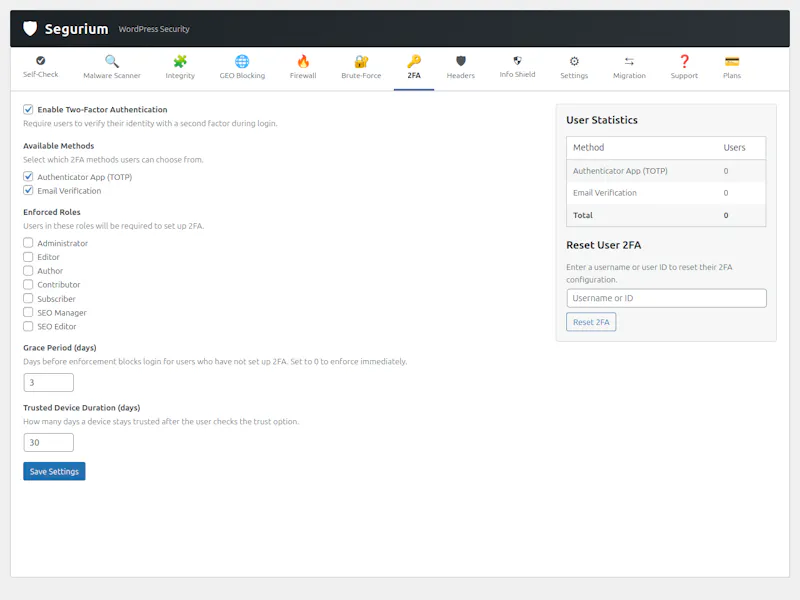Enforce 2FA for Subscriber role
This screenshot has height=600, width=800.
(28, 298)
